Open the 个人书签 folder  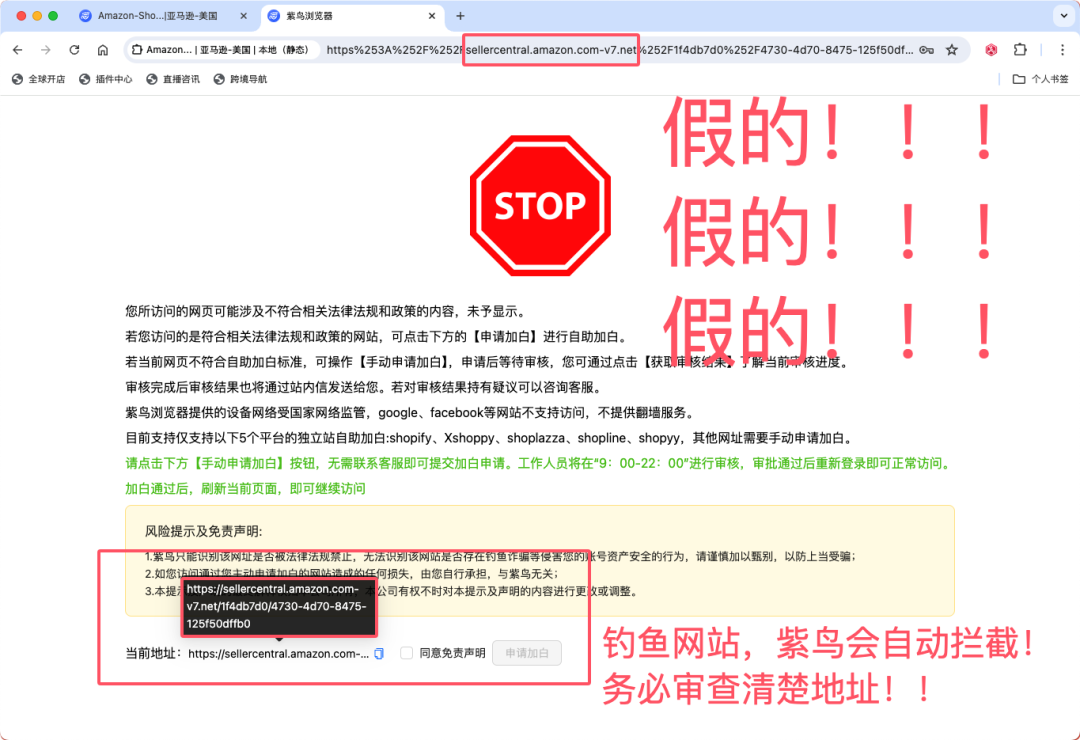[x=1041, y=79]
